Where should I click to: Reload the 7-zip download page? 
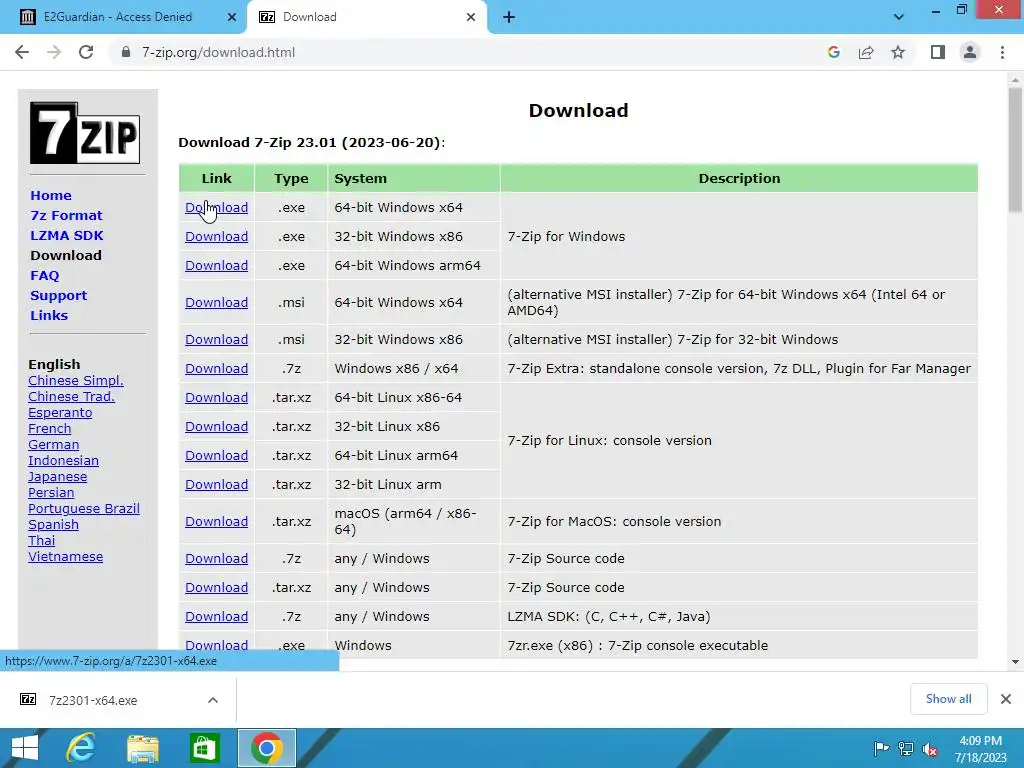(x=86, y=52)
